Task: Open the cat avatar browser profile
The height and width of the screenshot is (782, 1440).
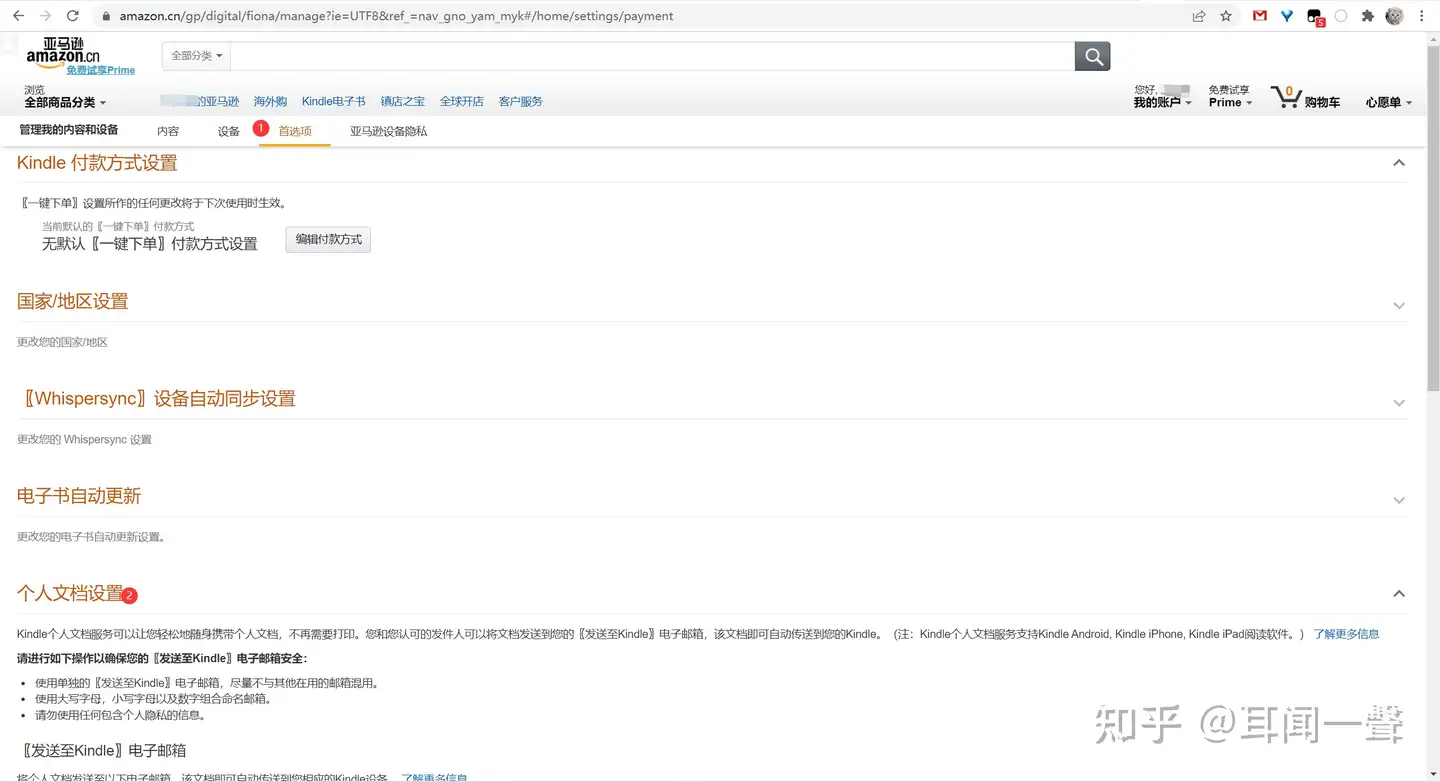Action: [x=1394, y=16]
